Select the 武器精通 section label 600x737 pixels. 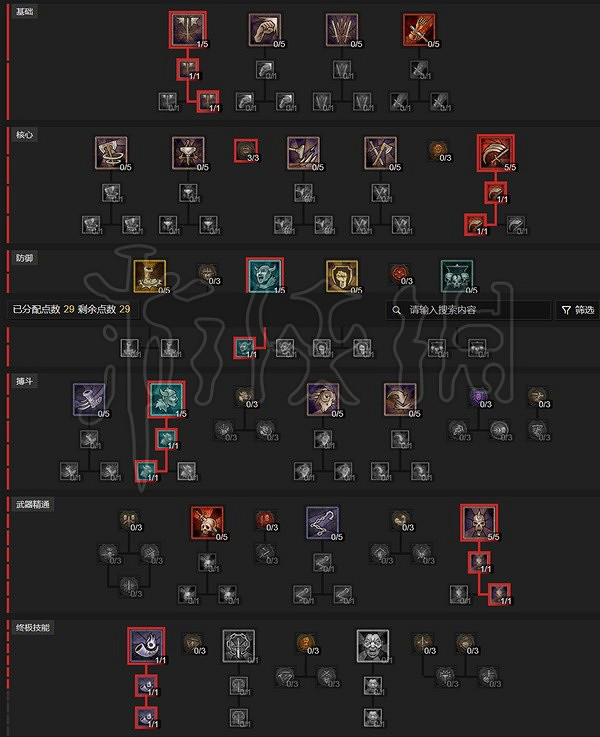point(32,504)
